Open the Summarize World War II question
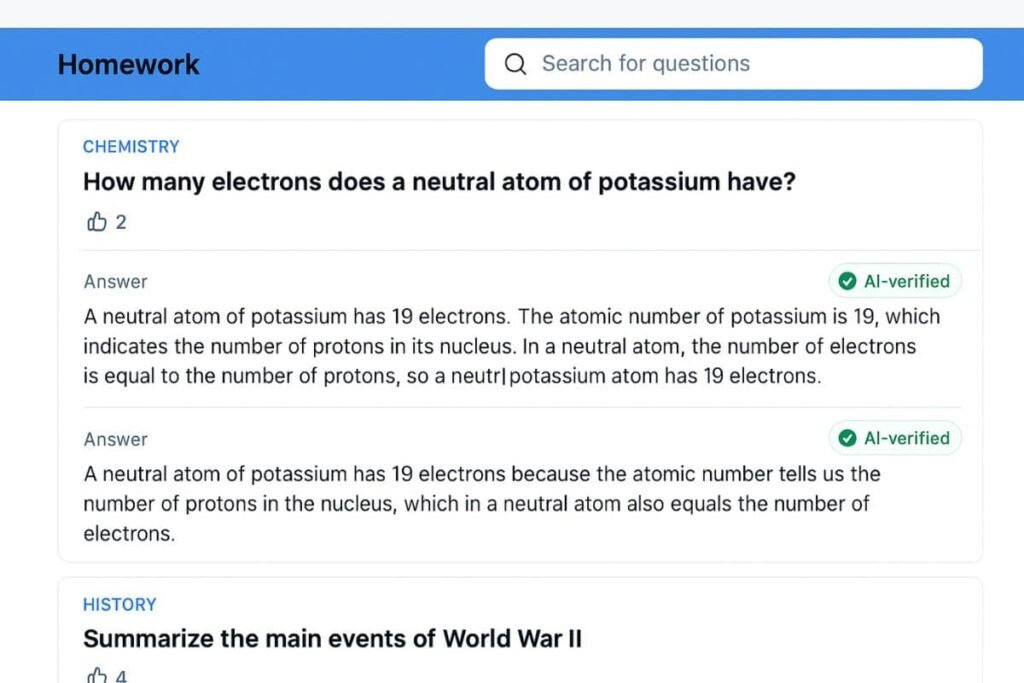The image size is (1024, 683). (x=332, y=638)
